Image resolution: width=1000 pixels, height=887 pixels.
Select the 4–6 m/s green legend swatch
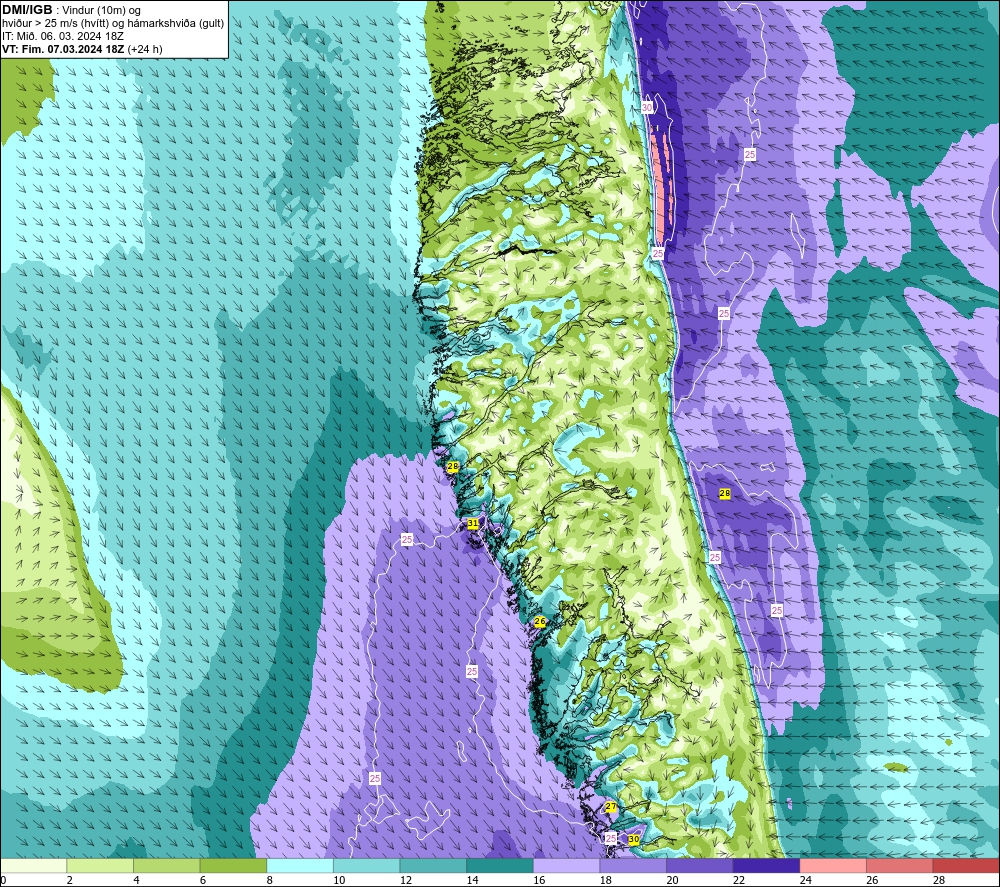point(166,866)
